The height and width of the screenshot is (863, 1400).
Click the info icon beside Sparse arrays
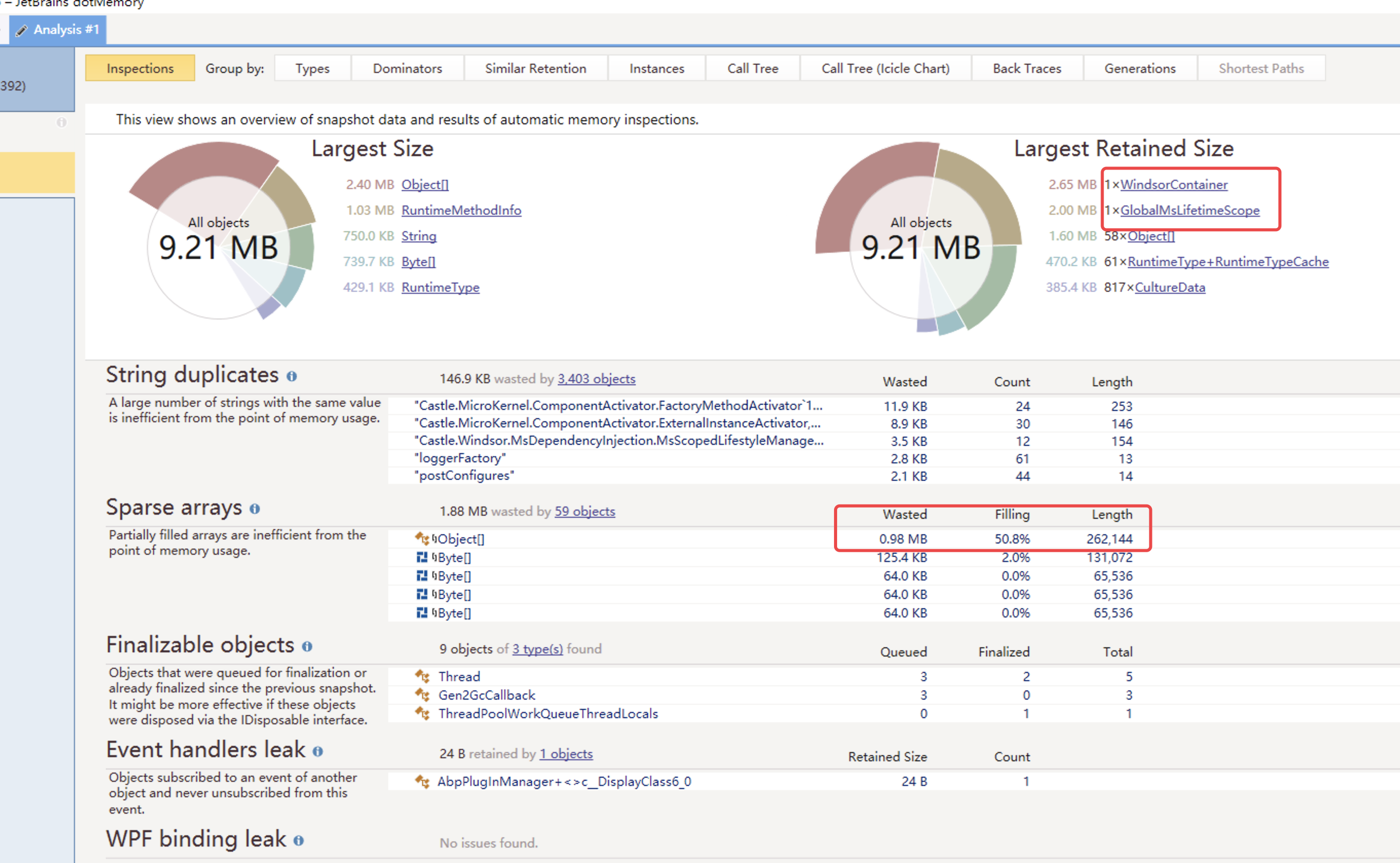(255, 509)
